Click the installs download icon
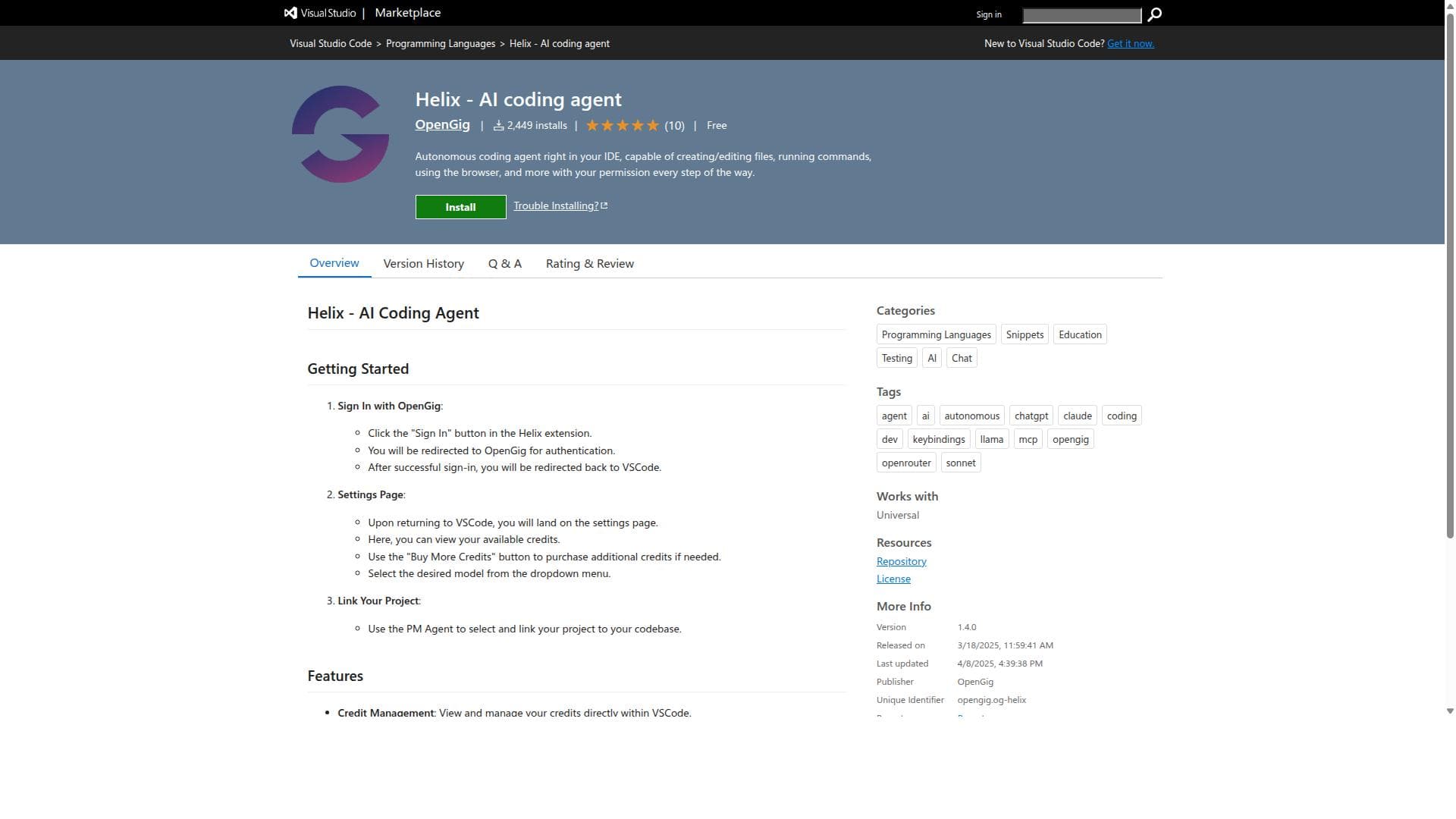The width and height of the screenshot is (1456, 819). [498, 126]
